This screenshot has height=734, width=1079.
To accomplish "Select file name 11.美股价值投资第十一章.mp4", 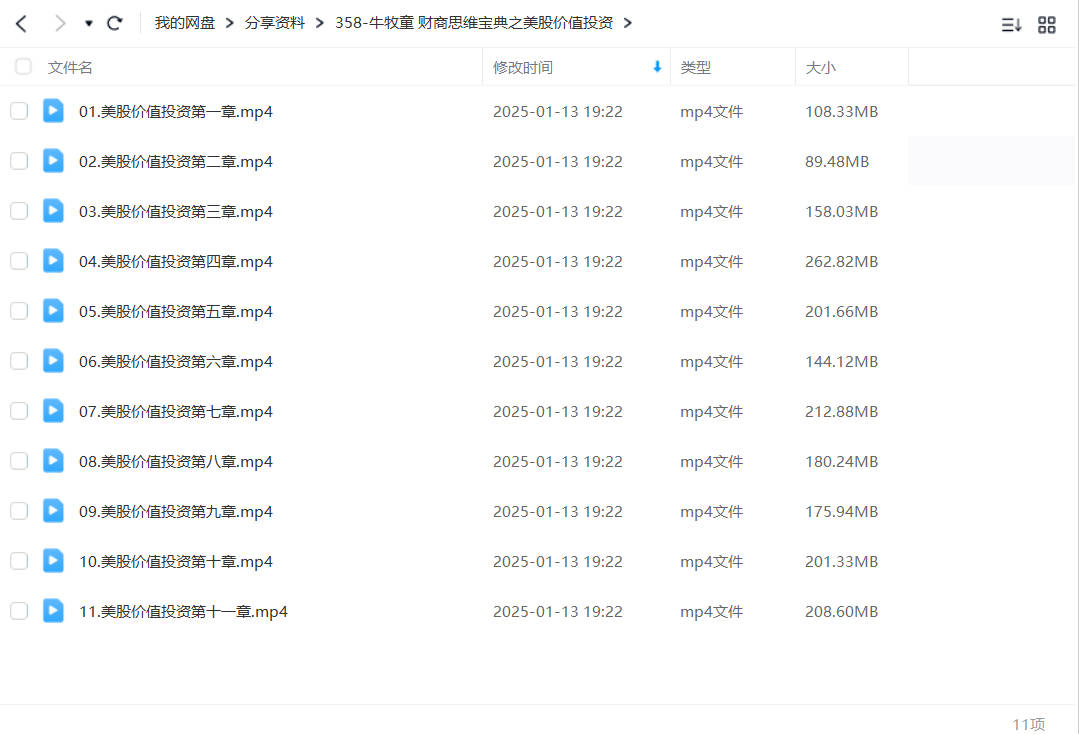I will tap(183, 612).
